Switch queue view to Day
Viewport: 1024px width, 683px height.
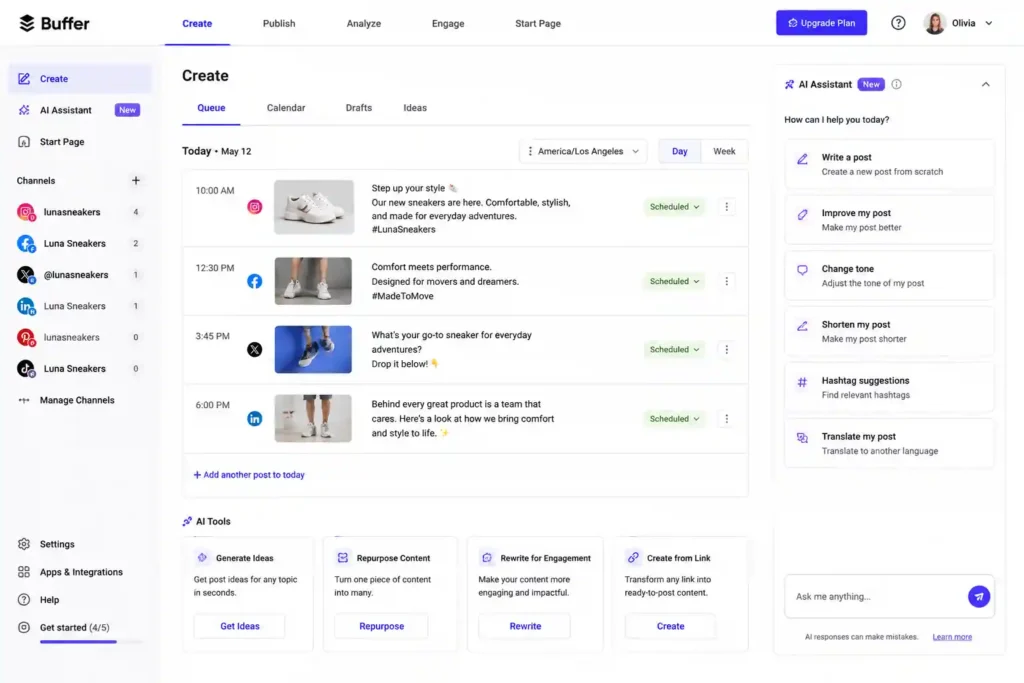(x=679, y=151)
